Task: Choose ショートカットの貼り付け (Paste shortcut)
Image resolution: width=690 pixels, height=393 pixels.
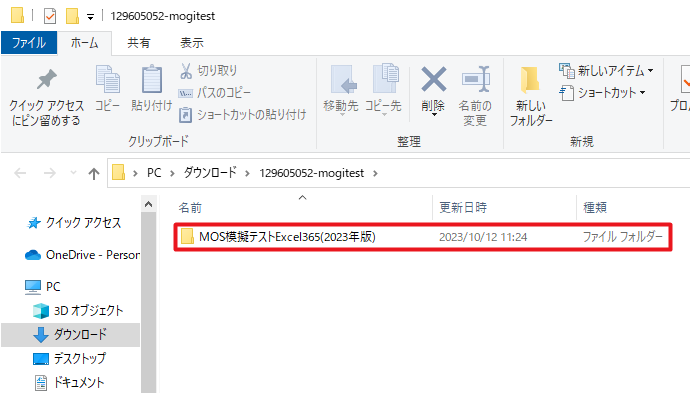Action: pyautogui.click(x=242, y=115)
